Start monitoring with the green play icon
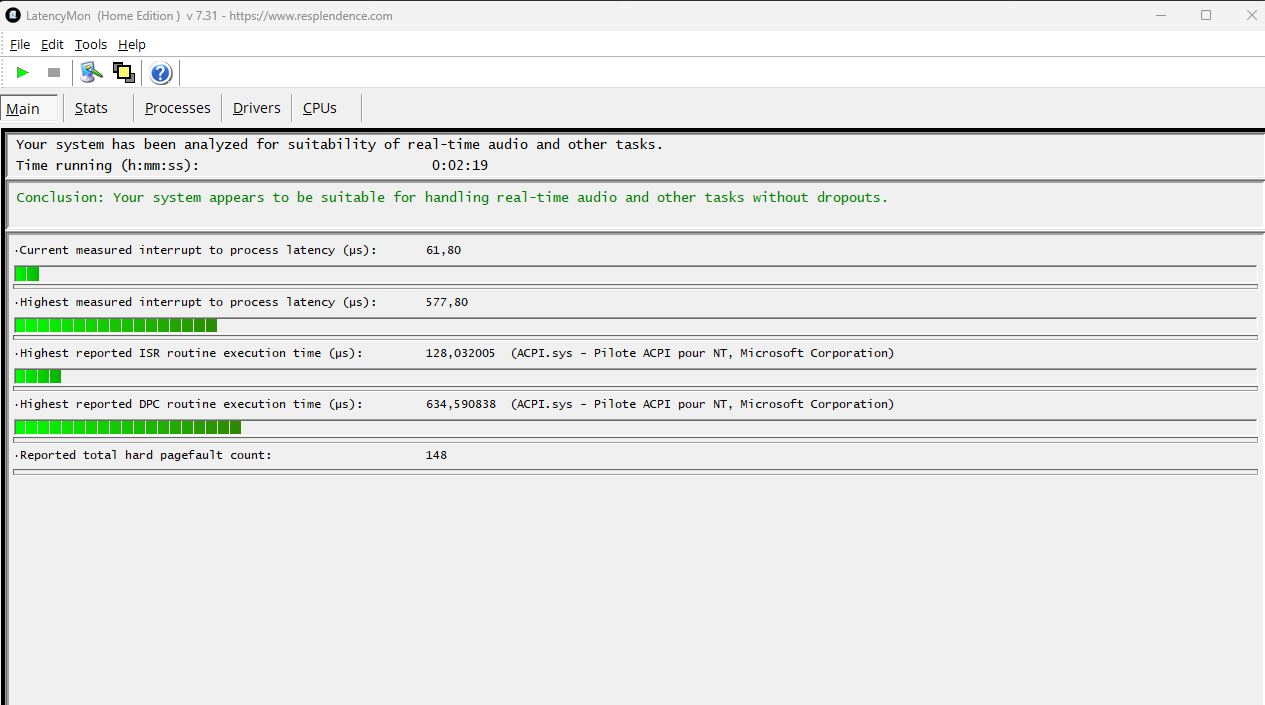Screen dimensions: 1265x705 click(23, 73)
